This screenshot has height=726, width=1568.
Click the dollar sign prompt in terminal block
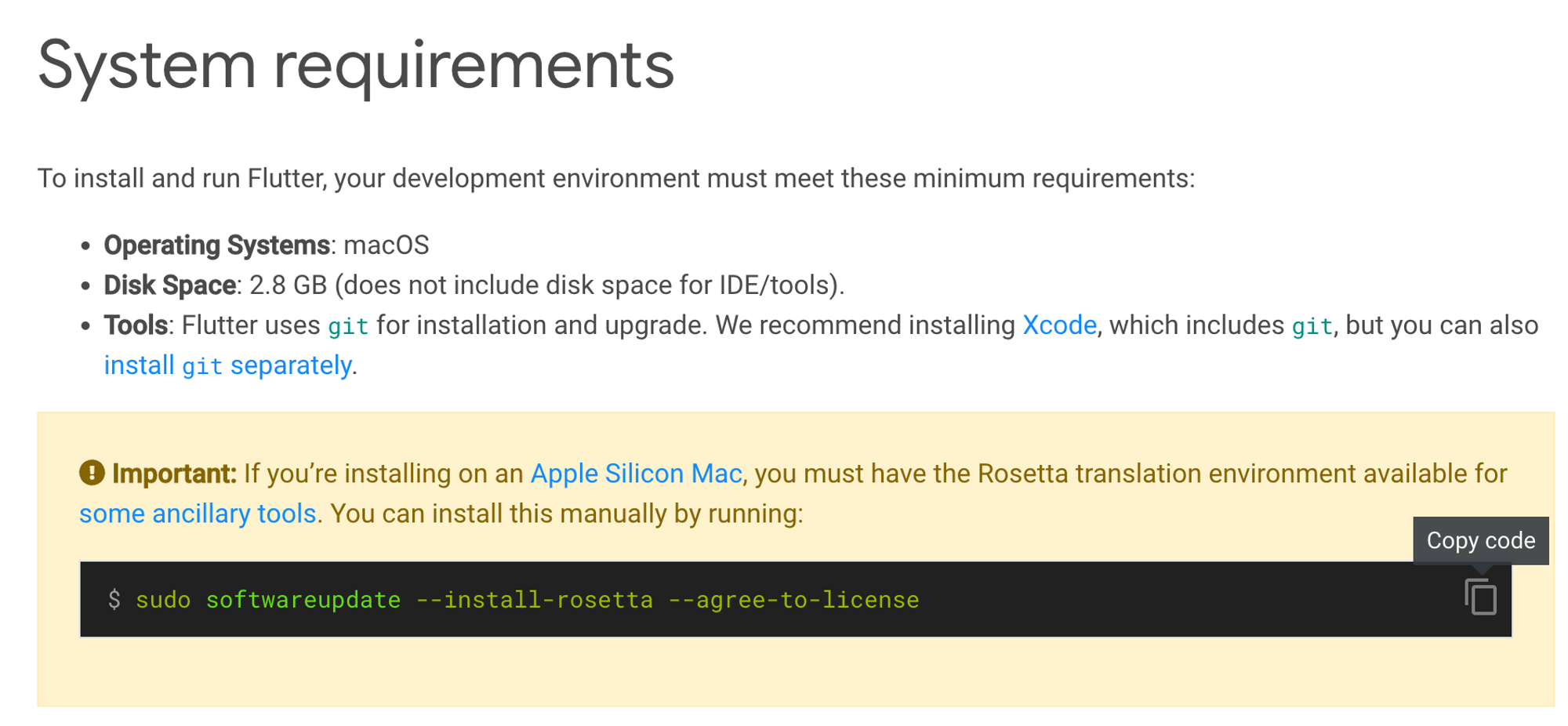click(x=114, y=600)
